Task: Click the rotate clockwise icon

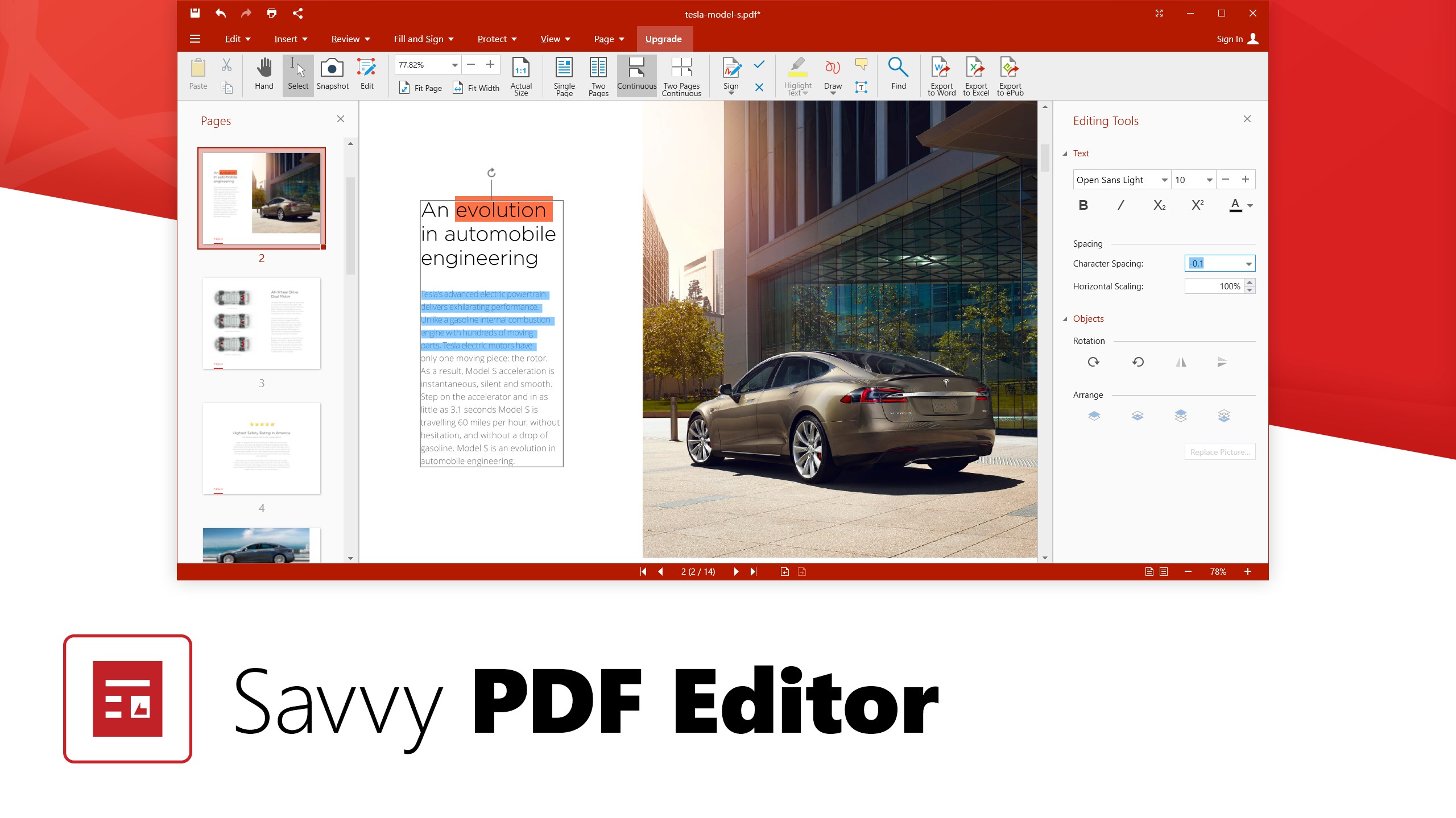Action: (1093, 362)
